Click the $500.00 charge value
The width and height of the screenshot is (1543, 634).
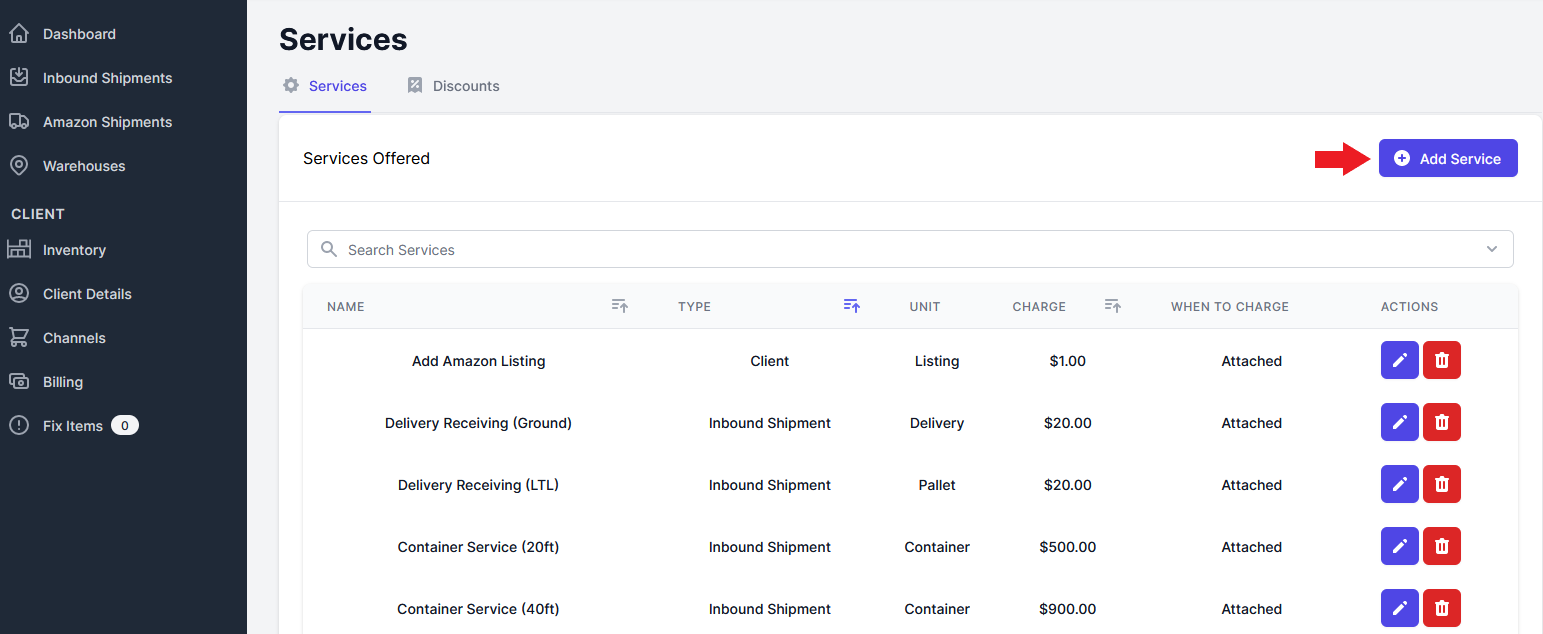[x=1068, y=547]
